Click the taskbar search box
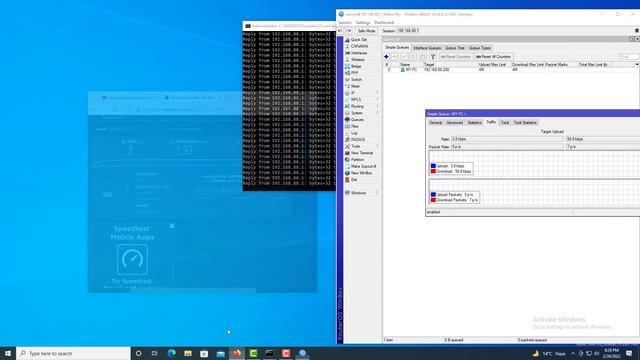 click(x=73, y=353)
